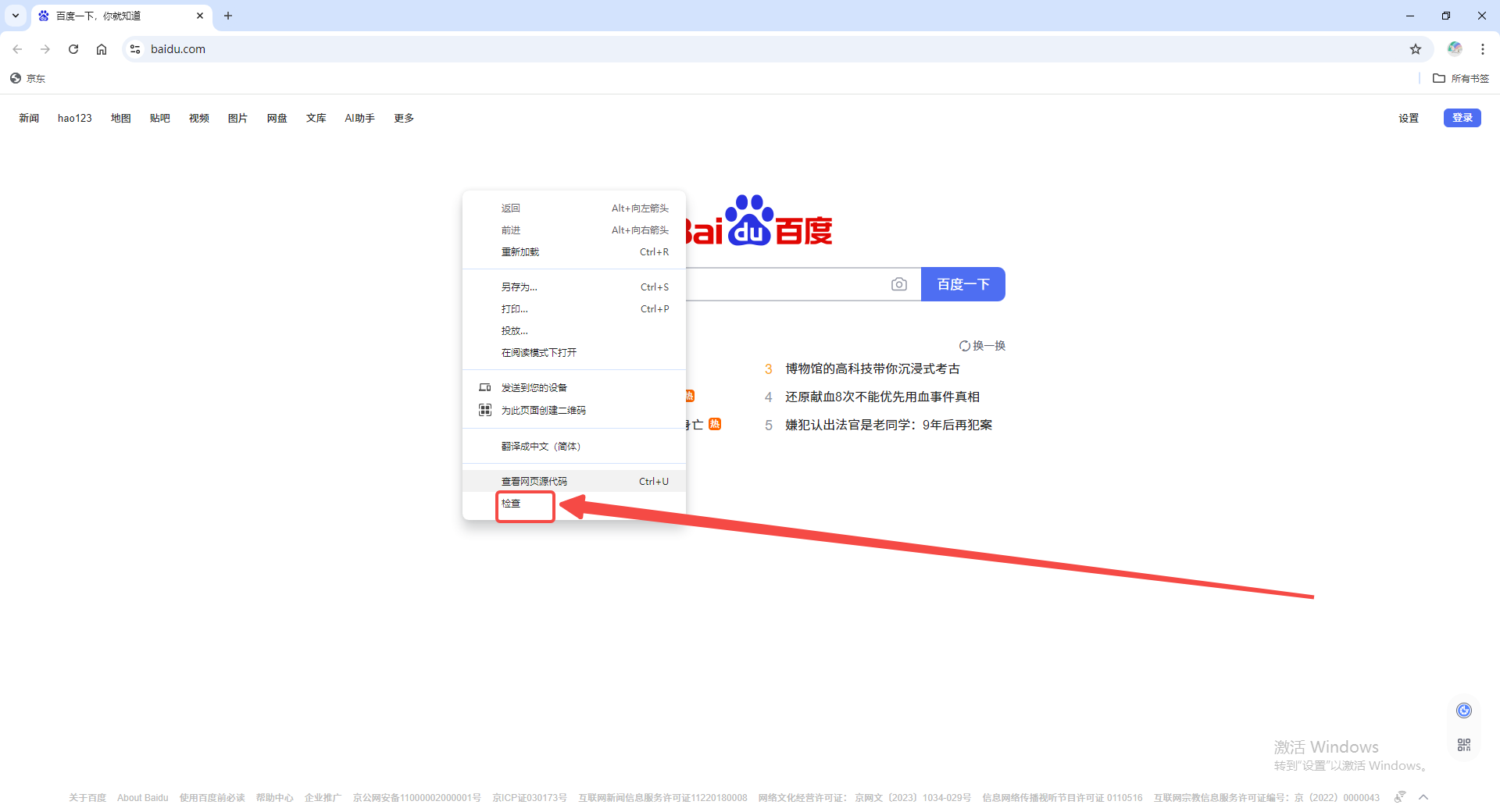Open 关于百度 footer link

(87, 798)
